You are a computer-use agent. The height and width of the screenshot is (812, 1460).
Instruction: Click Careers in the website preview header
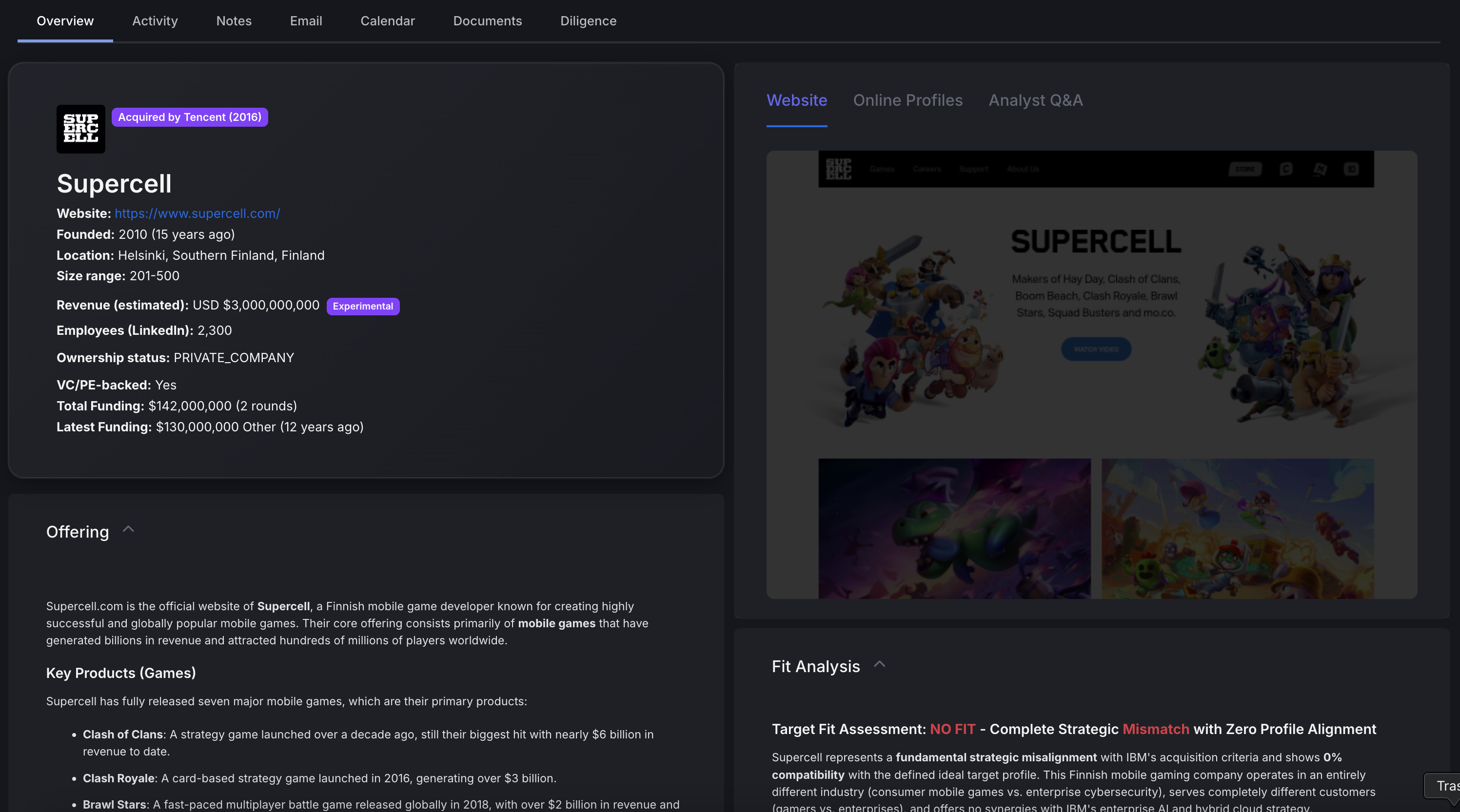pos(927,169)
